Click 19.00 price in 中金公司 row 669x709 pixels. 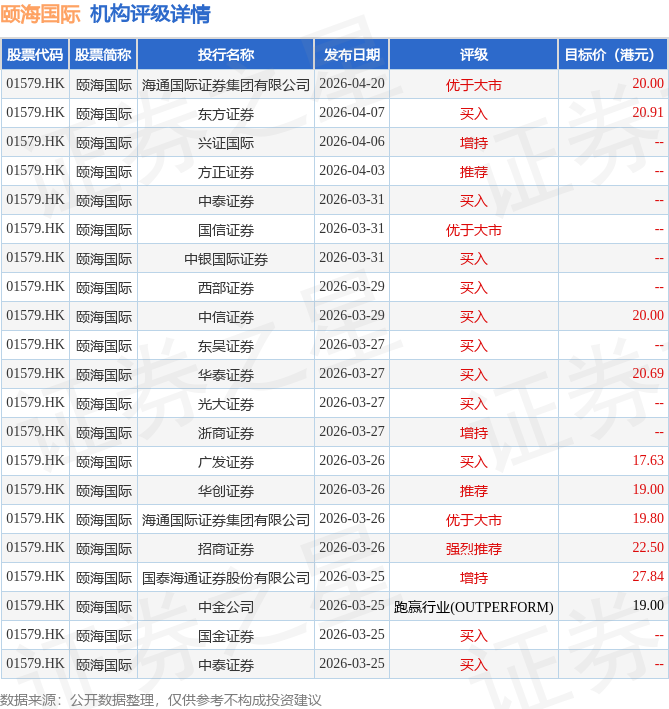648,605
